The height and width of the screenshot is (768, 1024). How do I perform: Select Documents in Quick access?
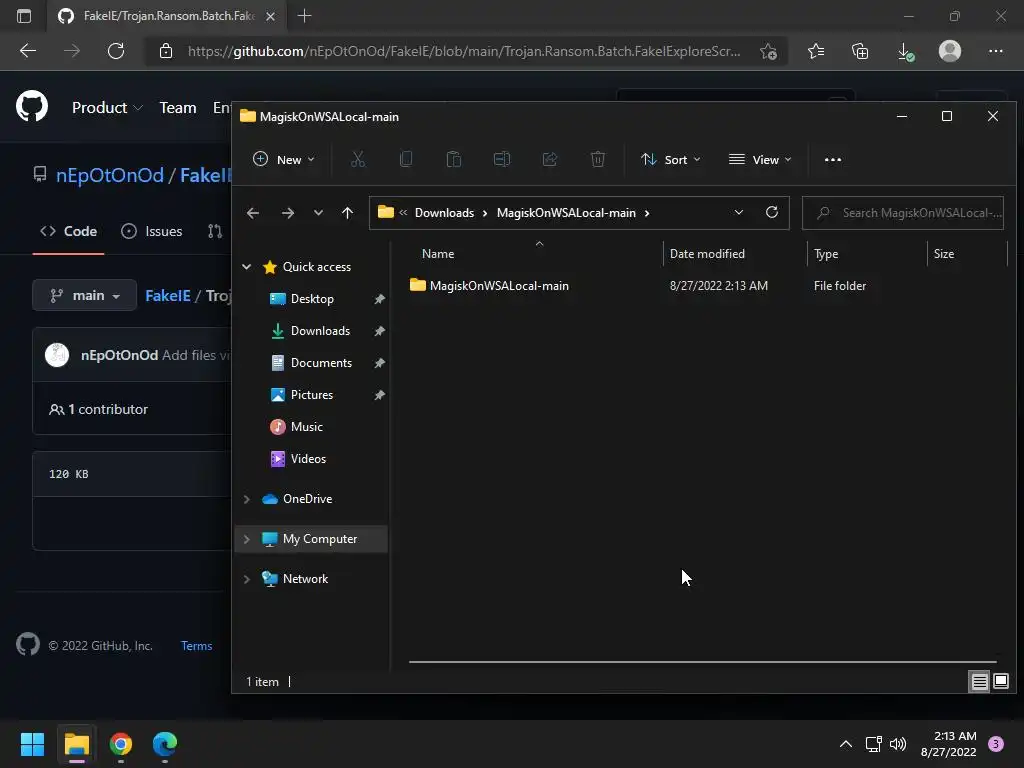point(321,362)
